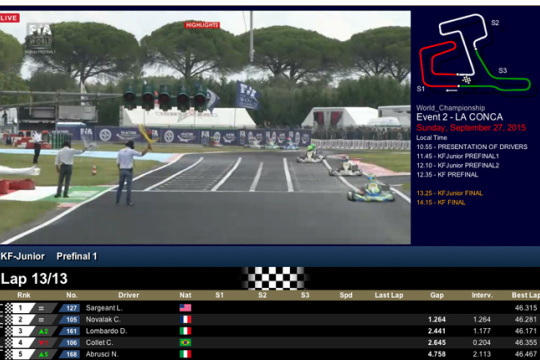Viewport: 540px width, 360px height.
Task: Click the Interv. column header
Action: pos(482,295)
